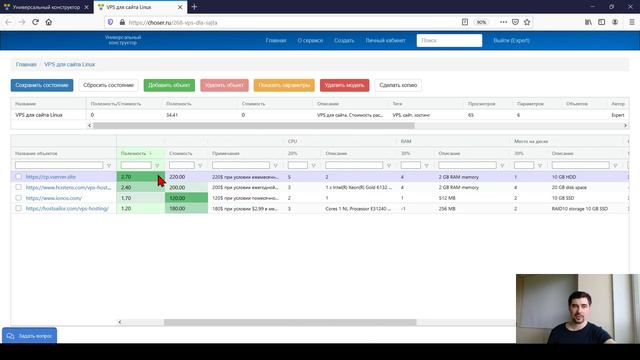640x360 pixels.
Task: Close the Универсальный конструктор tab
Action: (x=87, y=7)
